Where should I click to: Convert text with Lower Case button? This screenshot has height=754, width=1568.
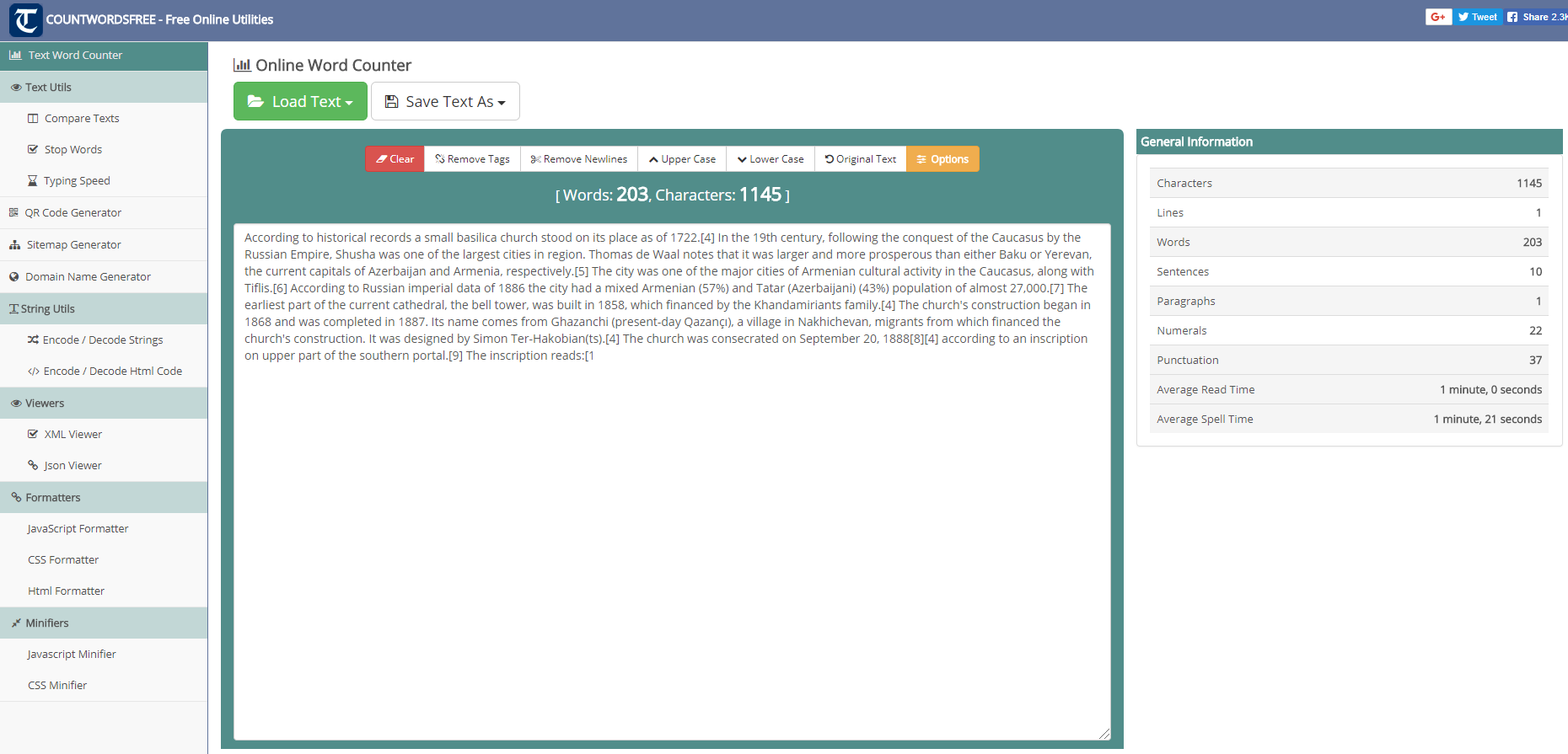771,159
